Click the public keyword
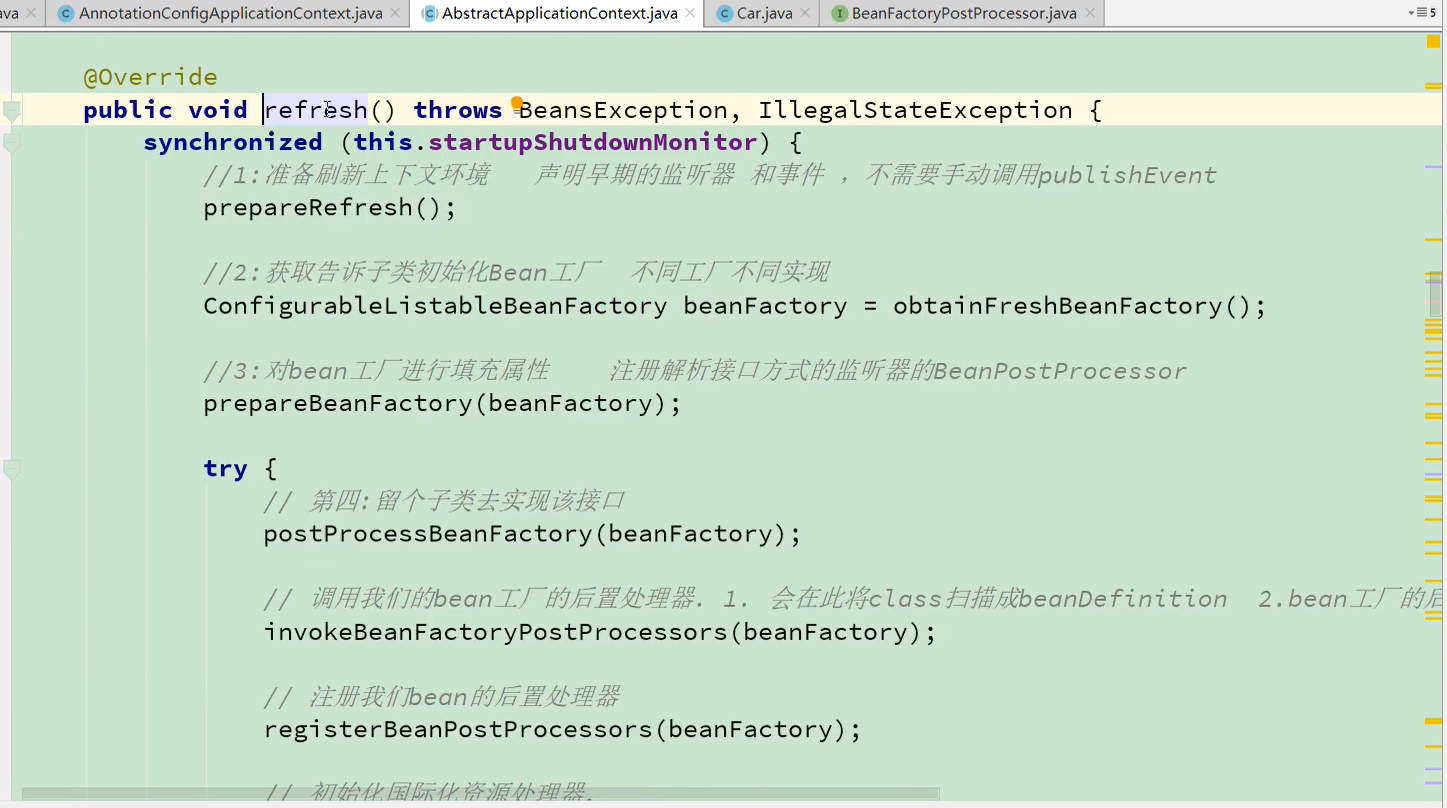Viewport: 1447px width, 808px height. tap(128, 110)
